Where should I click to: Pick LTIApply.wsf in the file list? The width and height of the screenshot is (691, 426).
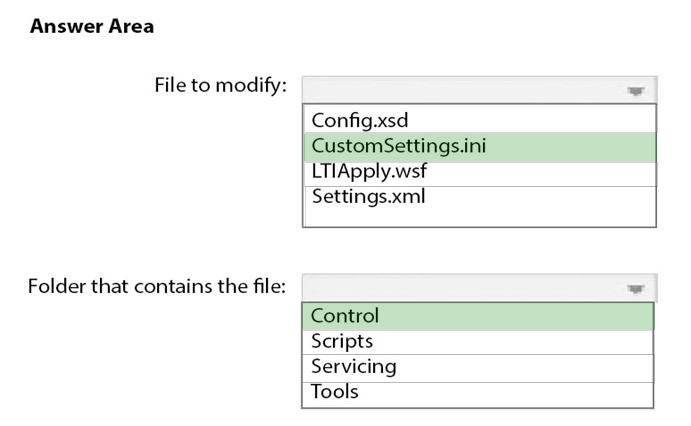tap(479, 174)
